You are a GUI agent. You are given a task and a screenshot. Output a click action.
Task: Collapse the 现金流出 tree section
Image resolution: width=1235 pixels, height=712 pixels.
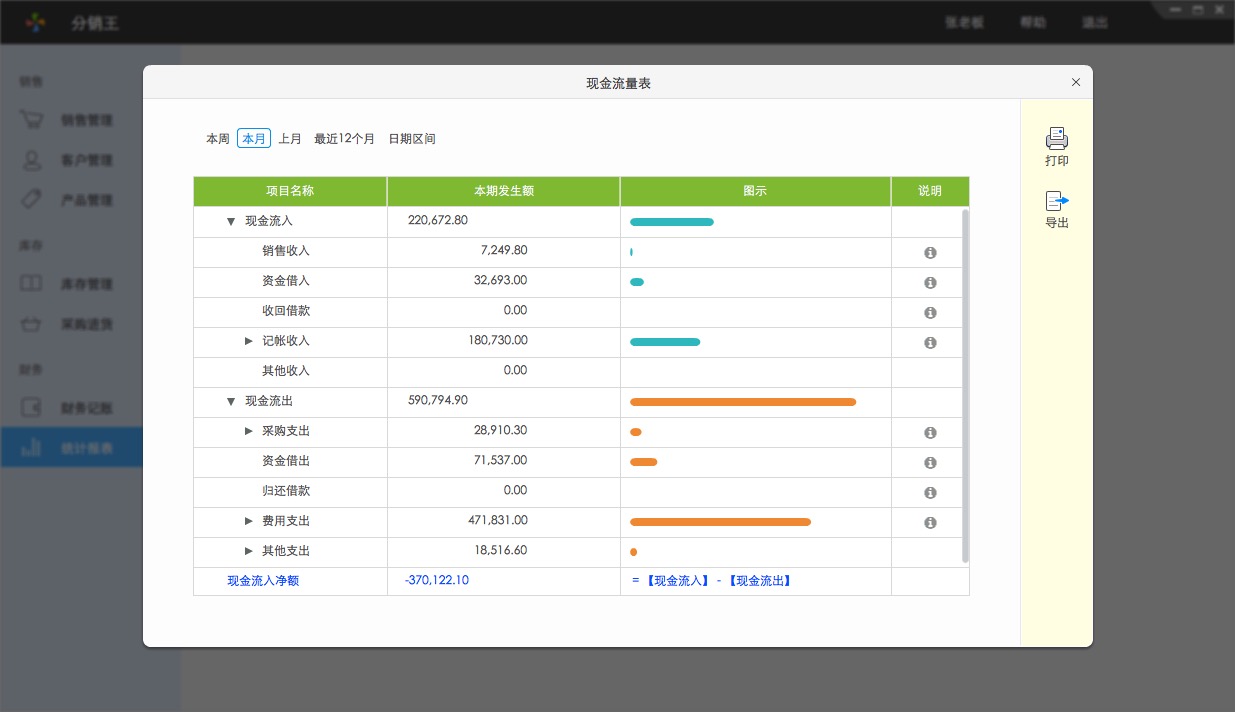pos(231,402)
